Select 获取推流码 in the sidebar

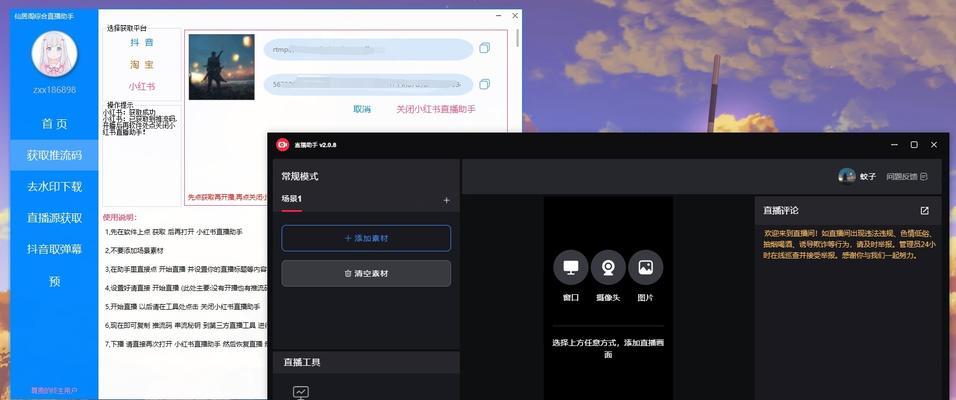(54, 155)
